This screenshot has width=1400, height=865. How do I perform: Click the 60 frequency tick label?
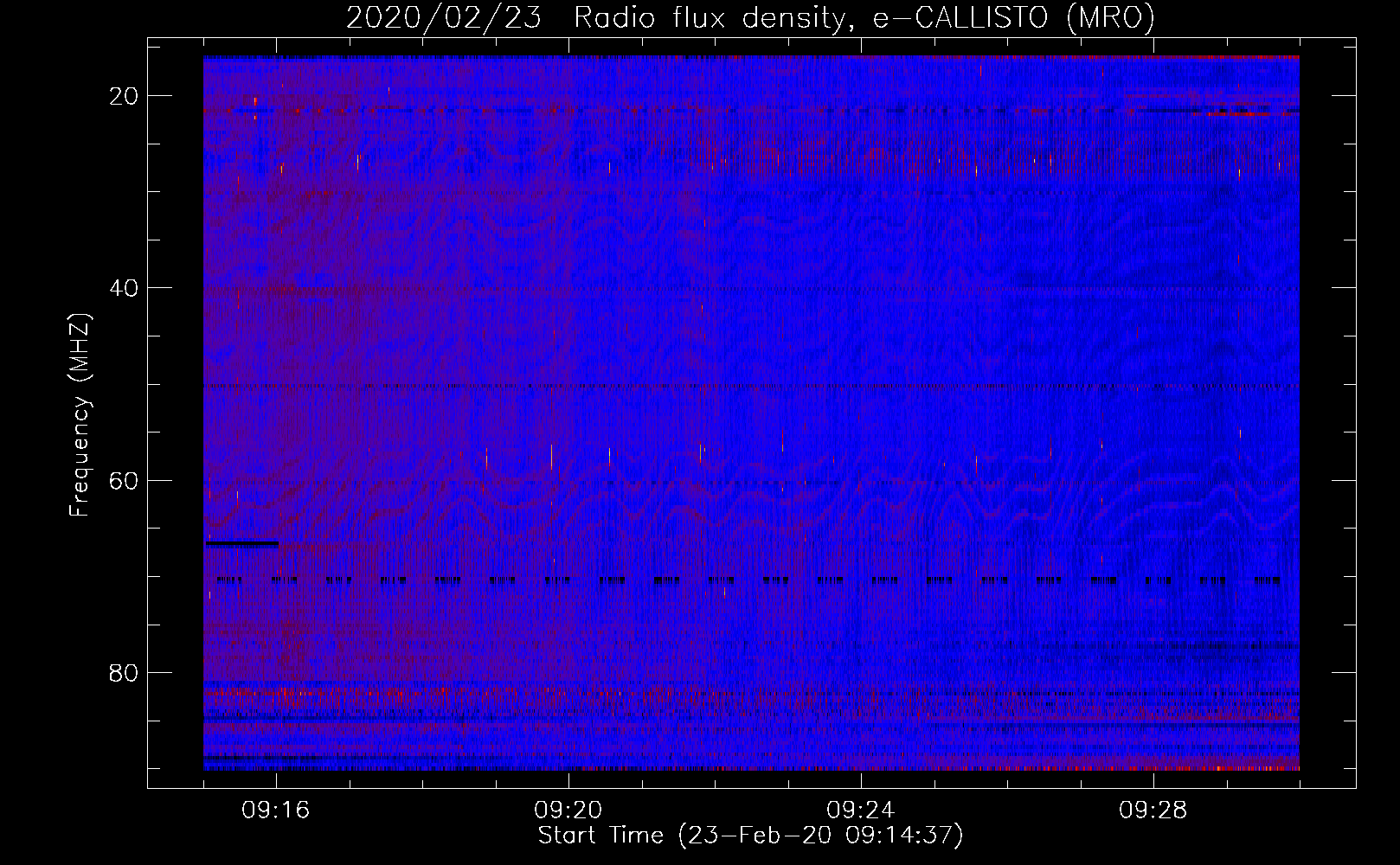124,480
